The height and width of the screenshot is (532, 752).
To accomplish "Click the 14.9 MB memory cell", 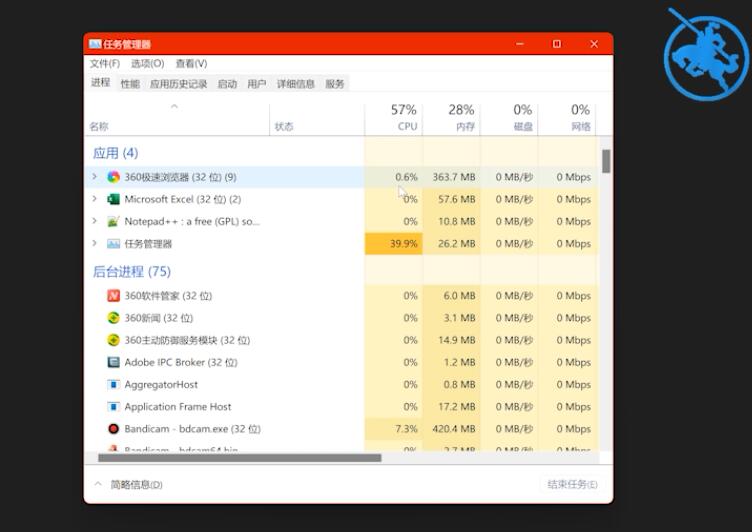I will 451,340.
